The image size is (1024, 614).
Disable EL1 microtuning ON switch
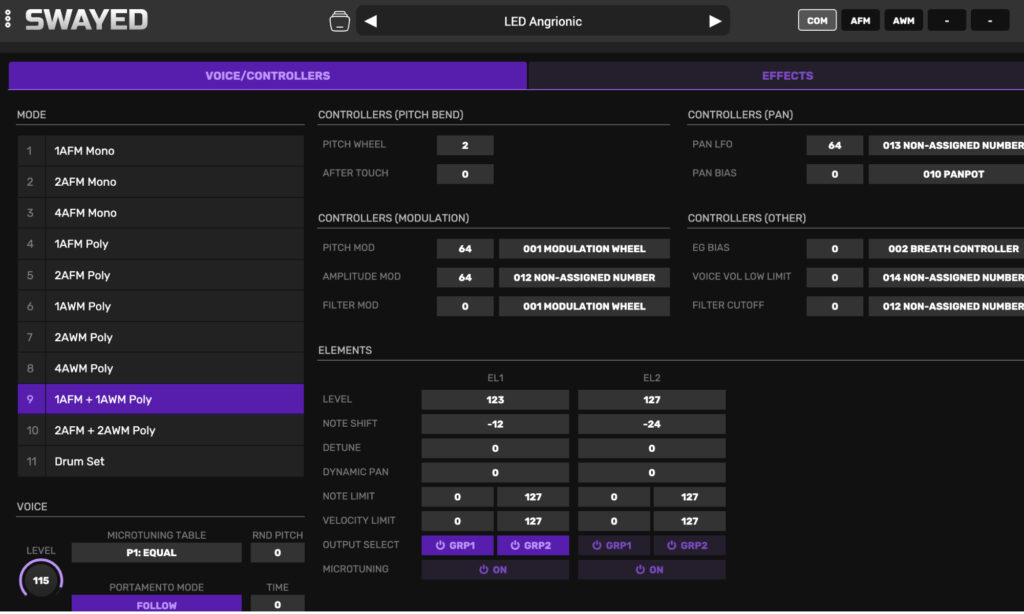(x=494, y=569)
